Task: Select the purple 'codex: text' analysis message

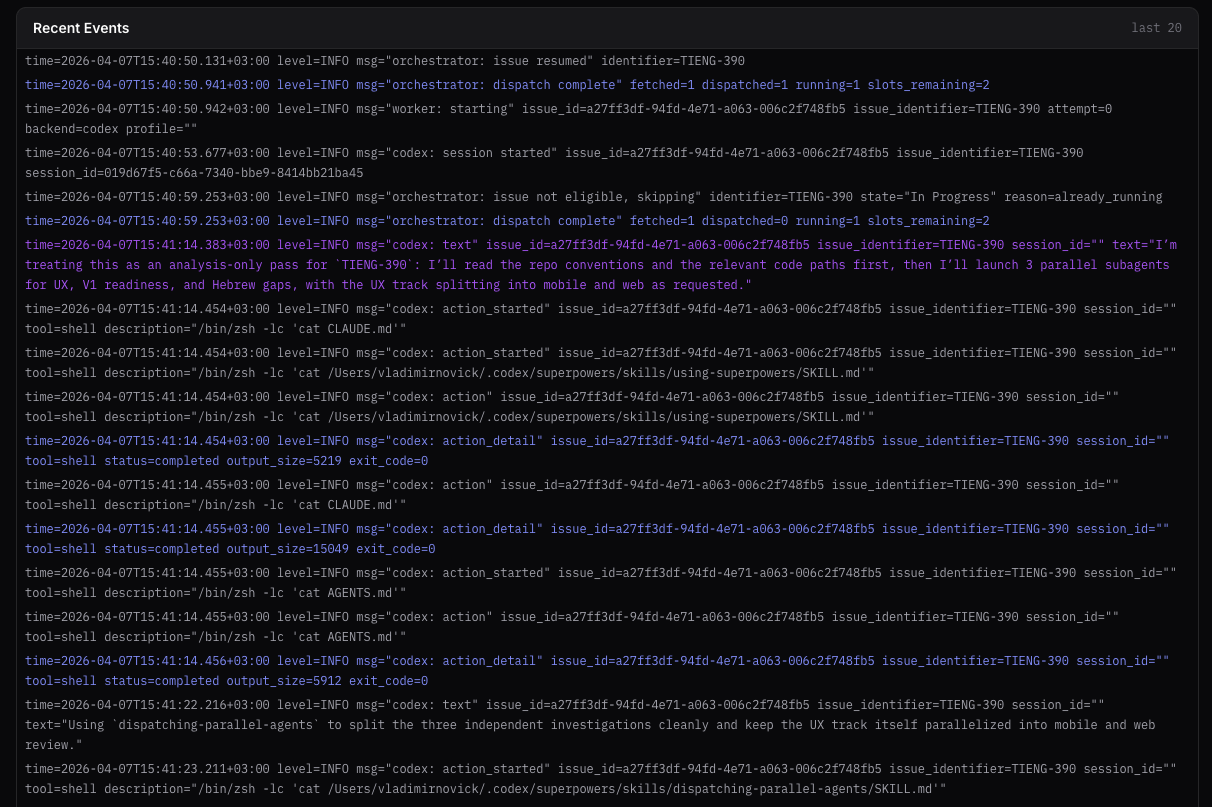Action: 600,265
